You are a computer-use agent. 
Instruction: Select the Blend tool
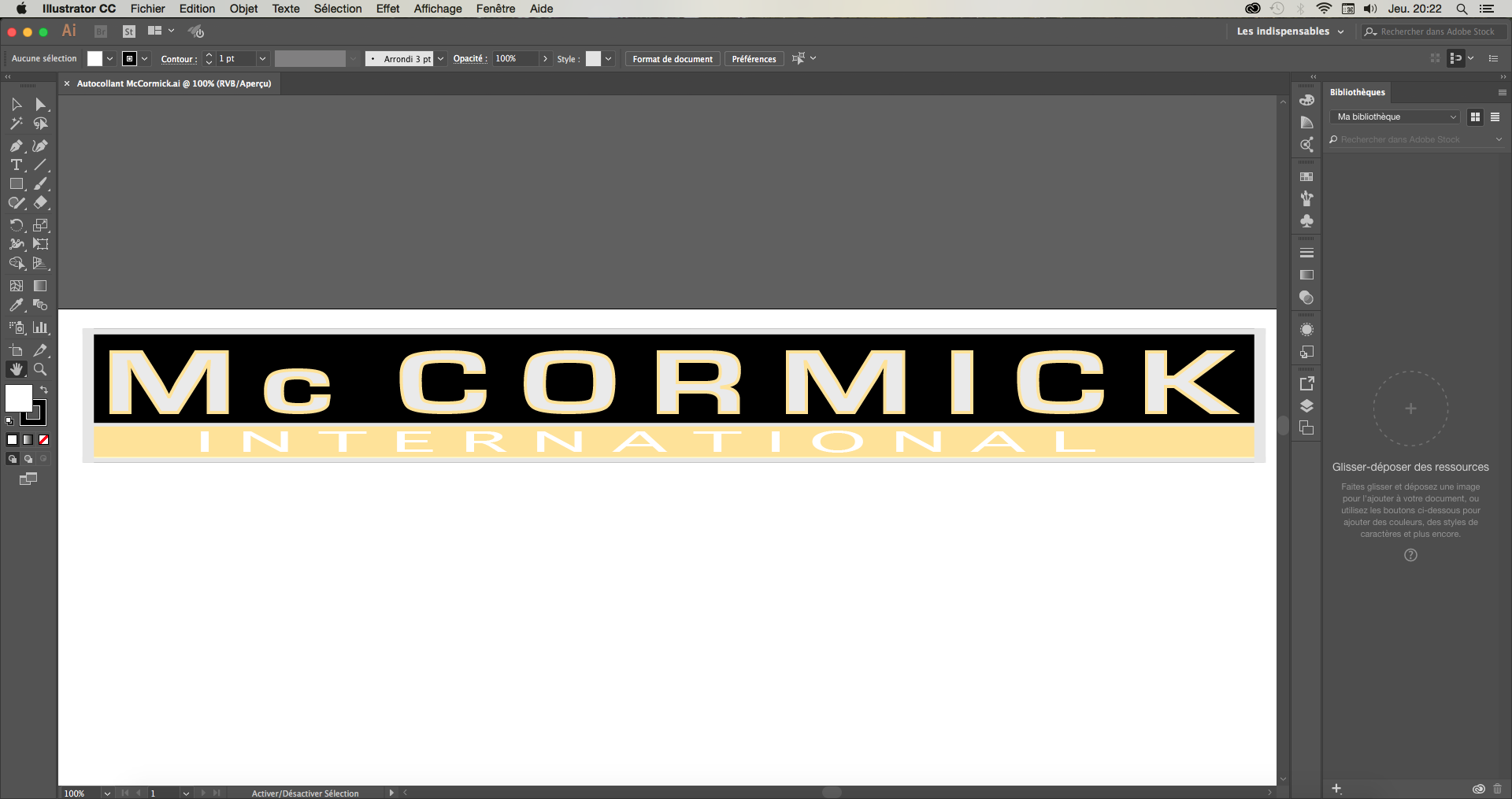point(40,305)
